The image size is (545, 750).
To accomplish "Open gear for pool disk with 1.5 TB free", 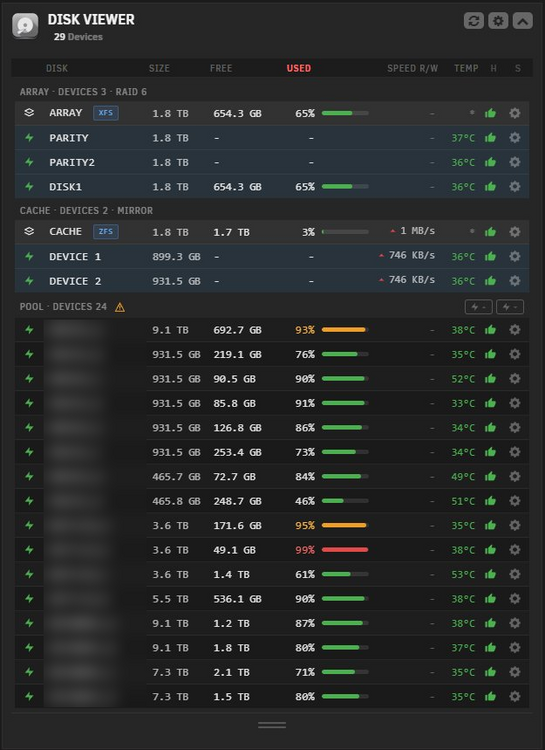I will pos(515,696).
